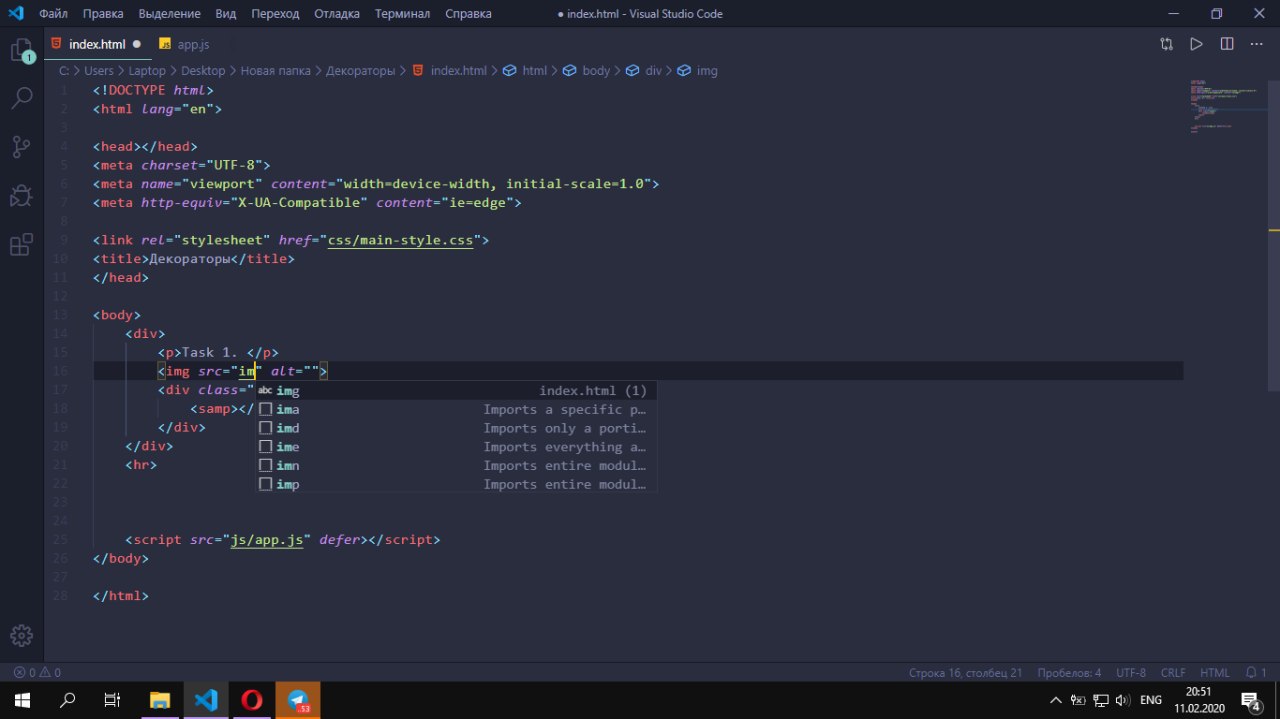Open the Выделение menu
This screenshot has height=719, width=1280.
pos(170,14)
